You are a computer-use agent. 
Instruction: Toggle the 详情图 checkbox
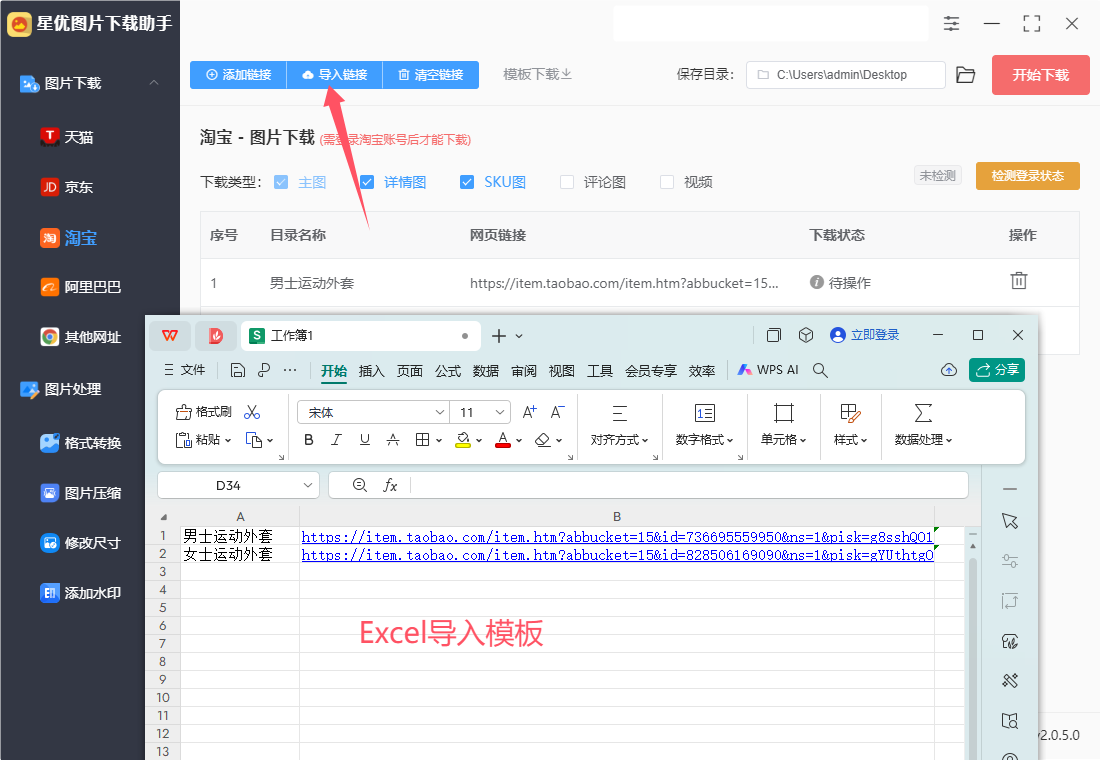pyautogui.click(x=367, y=182)
